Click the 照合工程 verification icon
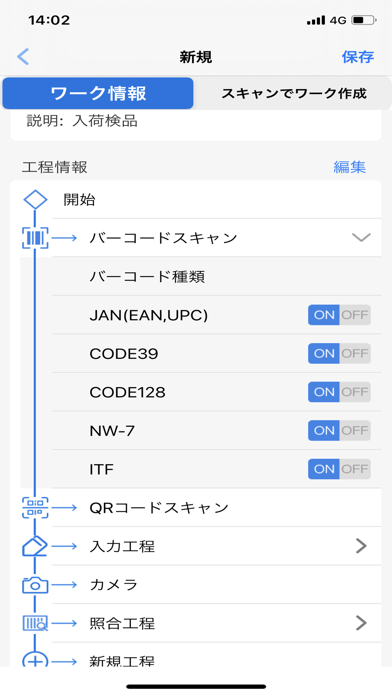Image resolution: width=392 pixels, height=696 pixels. tap(35, 623)
